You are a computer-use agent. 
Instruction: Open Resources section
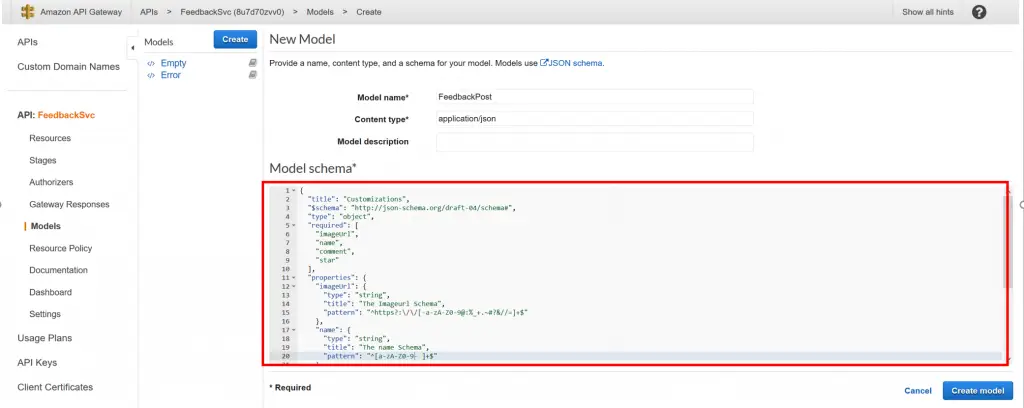click(50, 138)
